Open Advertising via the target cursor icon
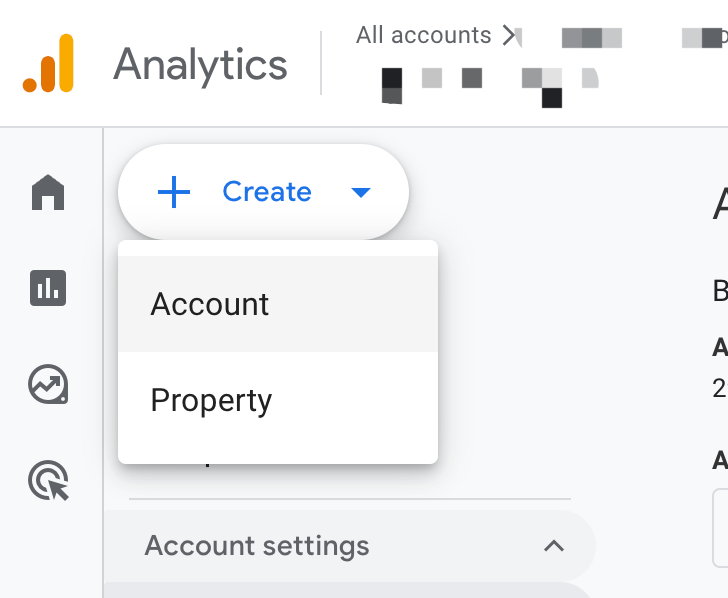This screenshot has width=728, height=598. [x=48, y=480]
